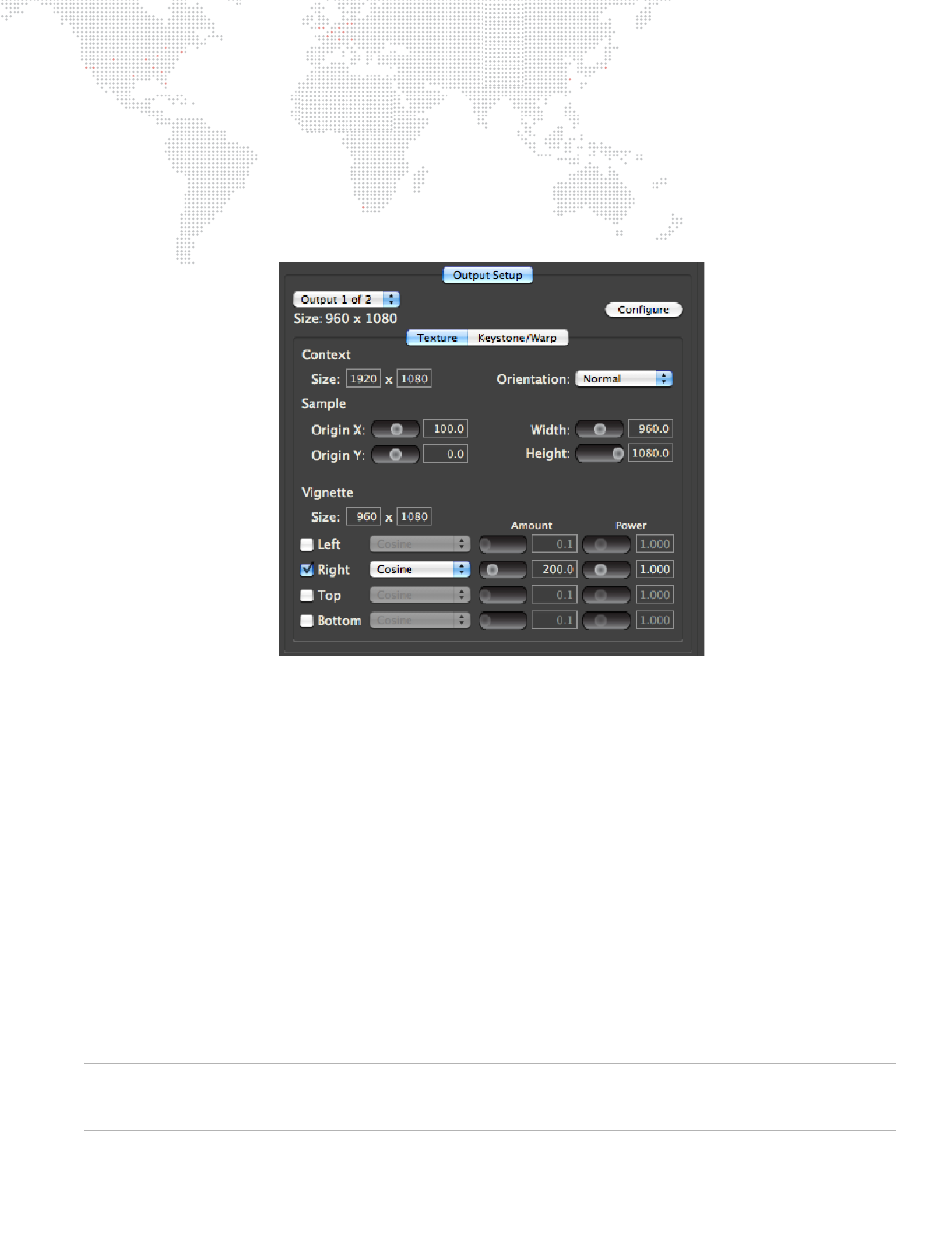
Task: Click the Configure button
Action: 644,309
